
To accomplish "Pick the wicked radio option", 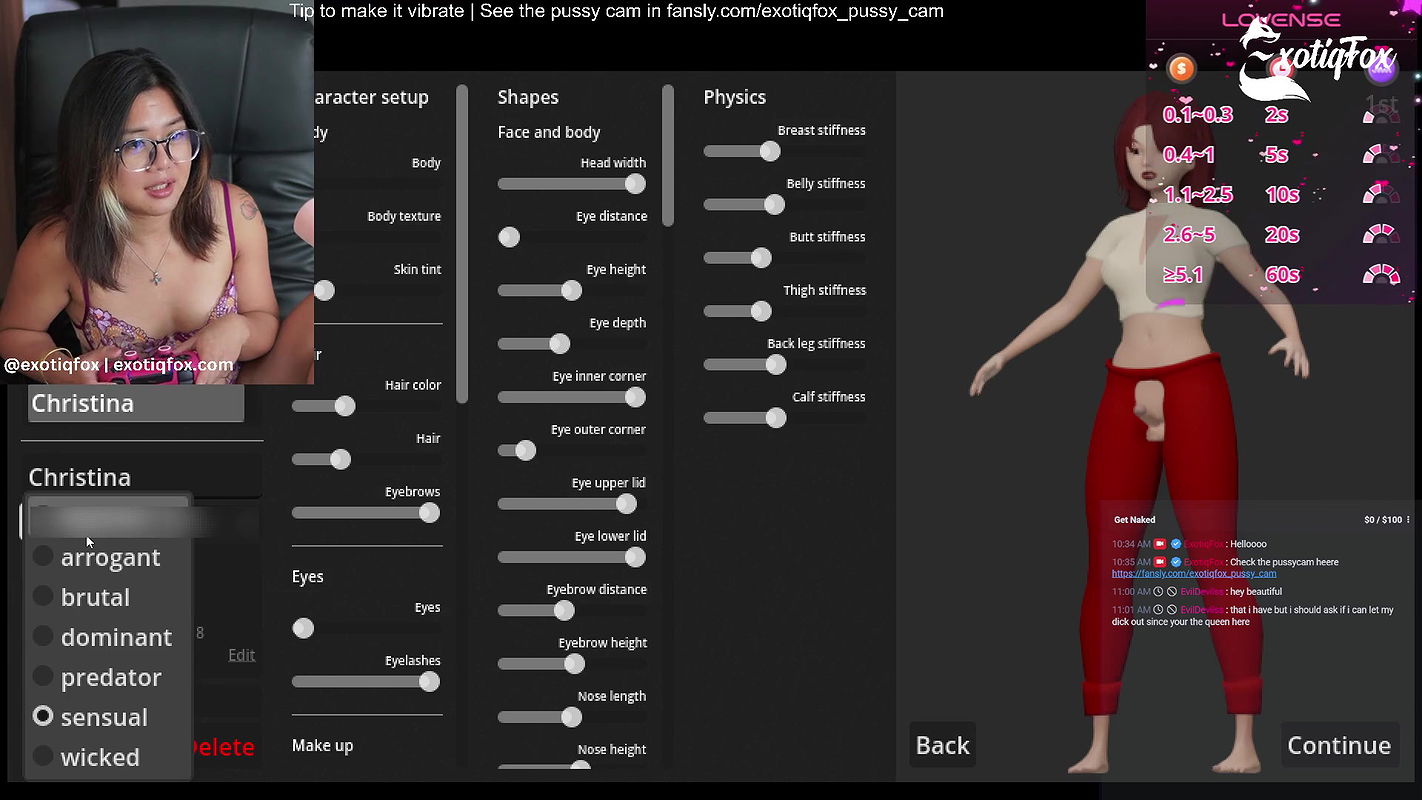I will 43,756.
